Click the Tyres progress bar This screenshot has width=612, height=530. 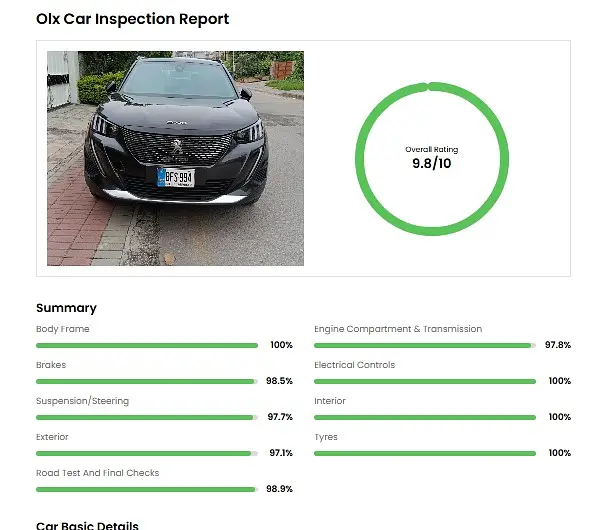pos(424,453)
